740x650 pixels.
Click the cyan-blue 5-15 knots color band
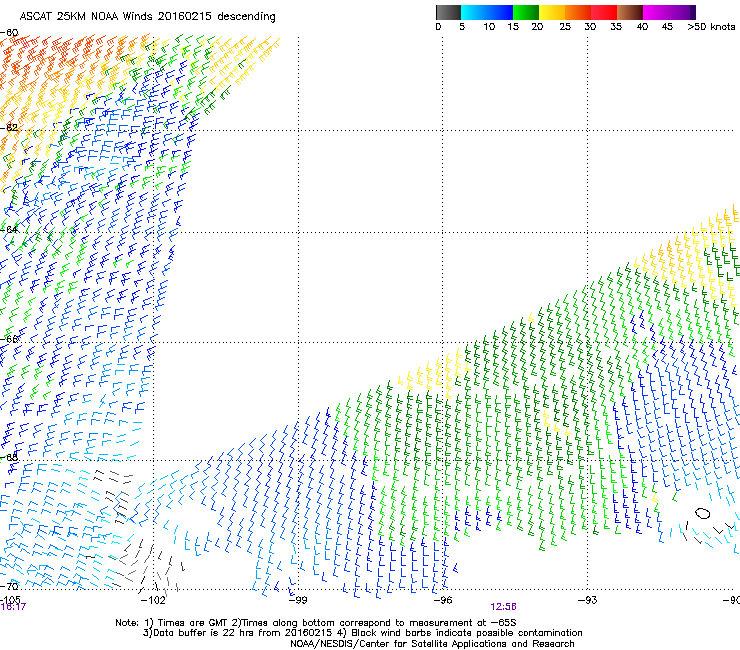(x=487, y=12)
